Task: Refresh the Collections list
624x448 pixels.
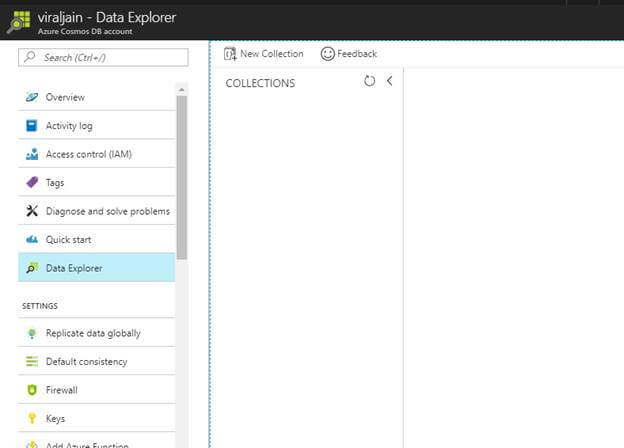Action: pos(369,81)
